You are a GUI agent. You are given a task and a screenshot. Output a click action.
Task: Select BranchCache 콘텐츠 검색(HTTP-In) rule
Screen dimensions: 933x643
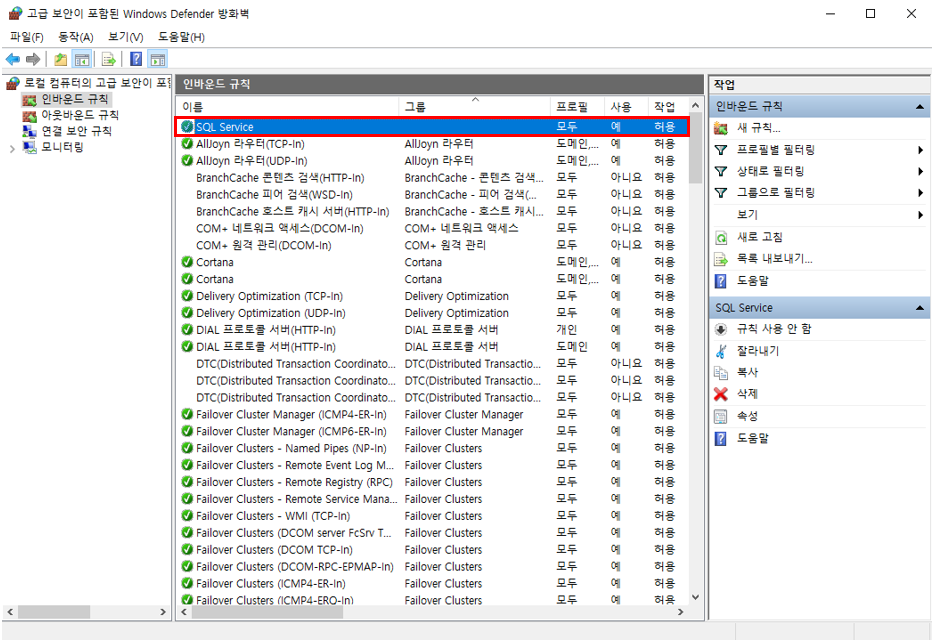pos(433,177)
